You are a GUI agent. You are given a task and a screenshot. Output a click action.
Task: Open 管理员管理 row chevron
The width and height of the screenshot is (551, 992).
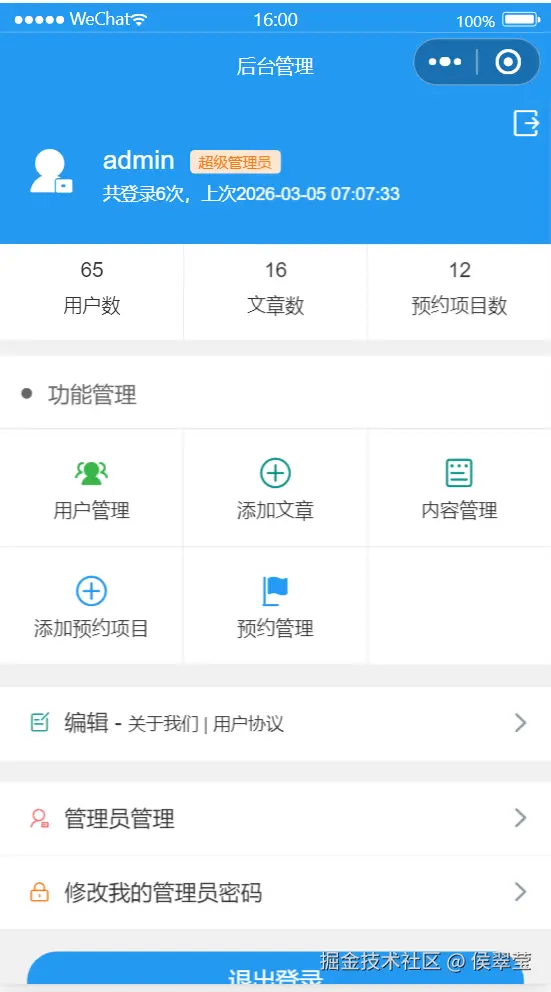point(521,818)
